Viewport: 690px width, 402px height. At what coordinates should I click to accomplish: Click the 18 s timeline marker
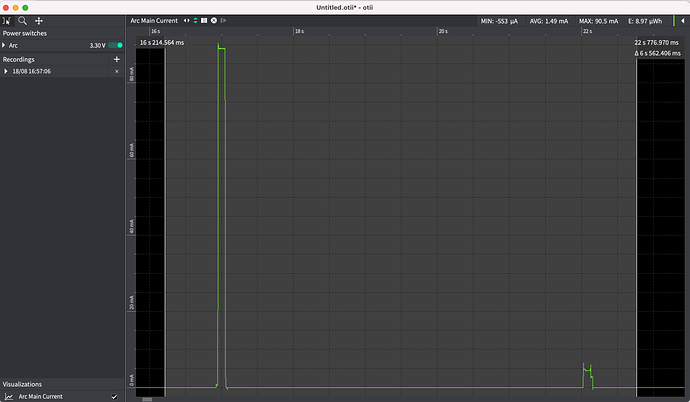[x=298, y=32]
